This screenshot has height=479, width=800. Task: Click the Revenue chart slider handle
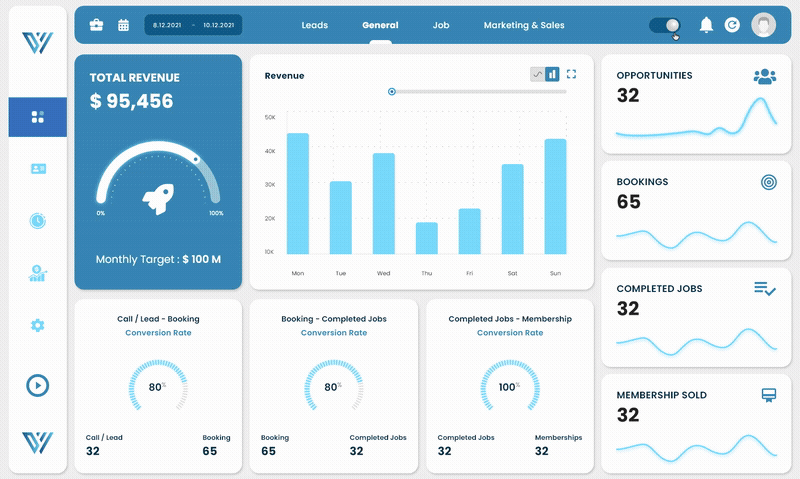(392, 92)
